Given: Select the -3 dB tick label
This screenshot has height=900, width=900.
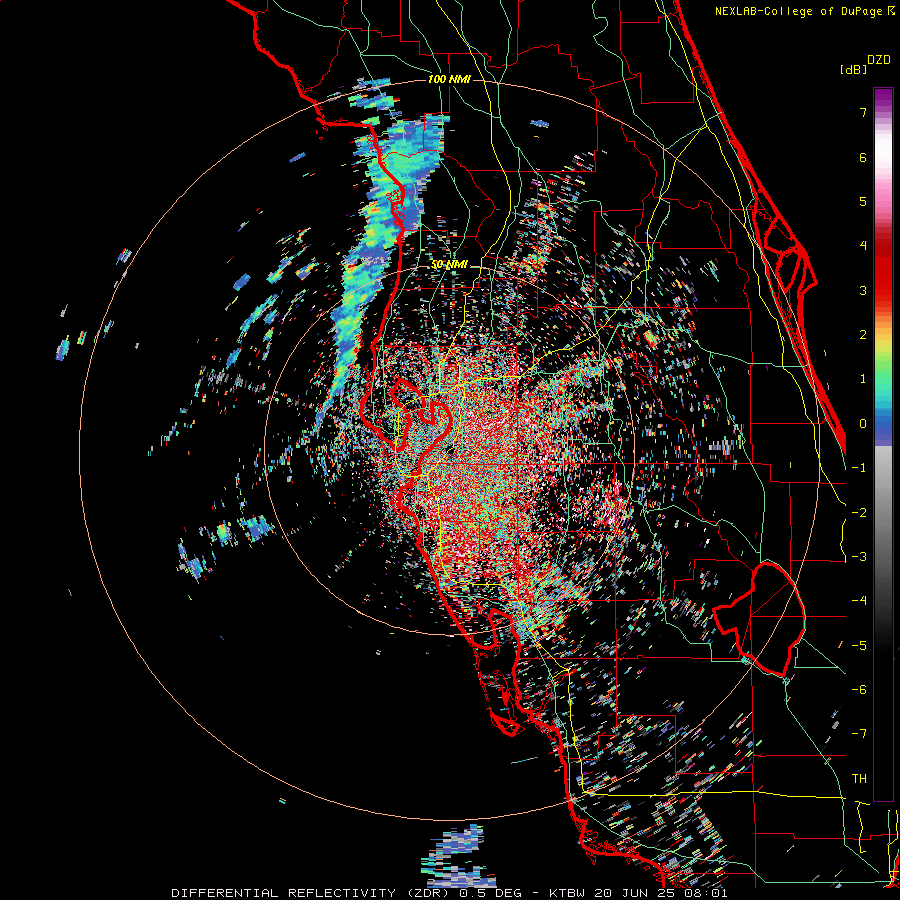Looking at the screenshot, I should click(859, 557).
